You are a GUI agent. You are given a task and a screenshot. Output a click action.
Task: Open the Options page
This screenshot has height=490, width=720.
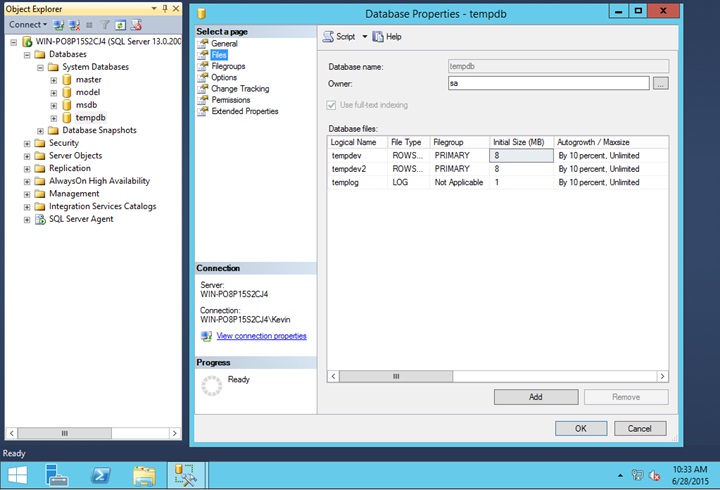pos(224,77)
